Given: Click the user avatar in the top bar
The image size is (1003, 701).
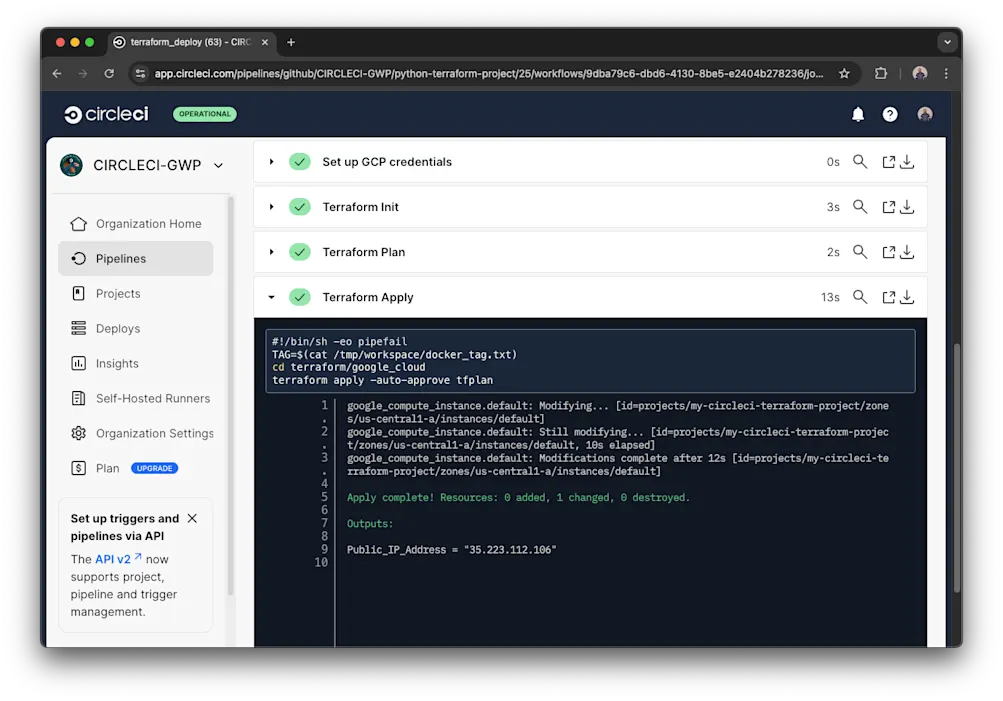Looking at the screenshot, I should click(x=924, y=113).
